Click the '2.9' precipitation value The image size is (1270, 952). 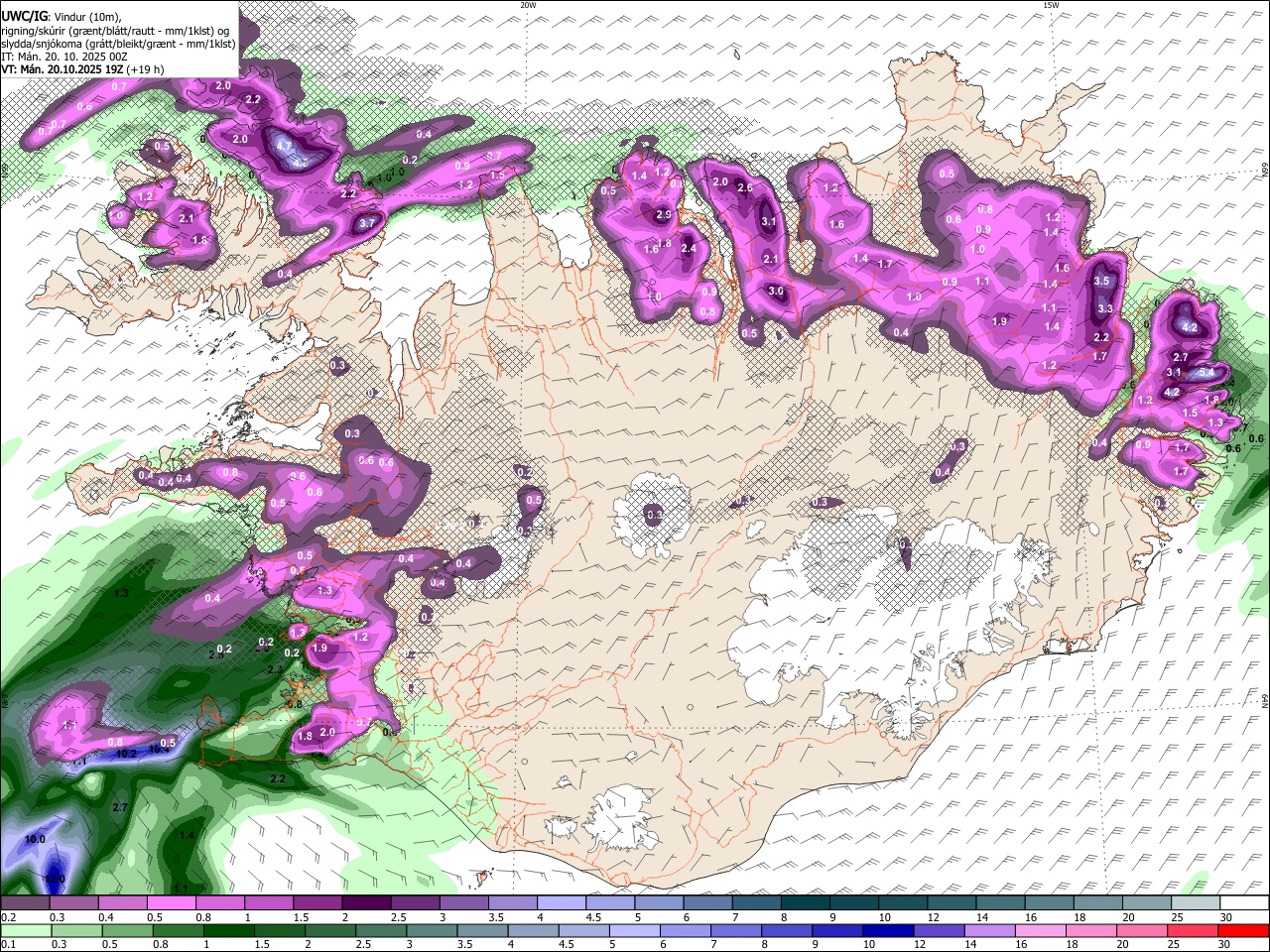pyautogui.click(x=664, y=215)
